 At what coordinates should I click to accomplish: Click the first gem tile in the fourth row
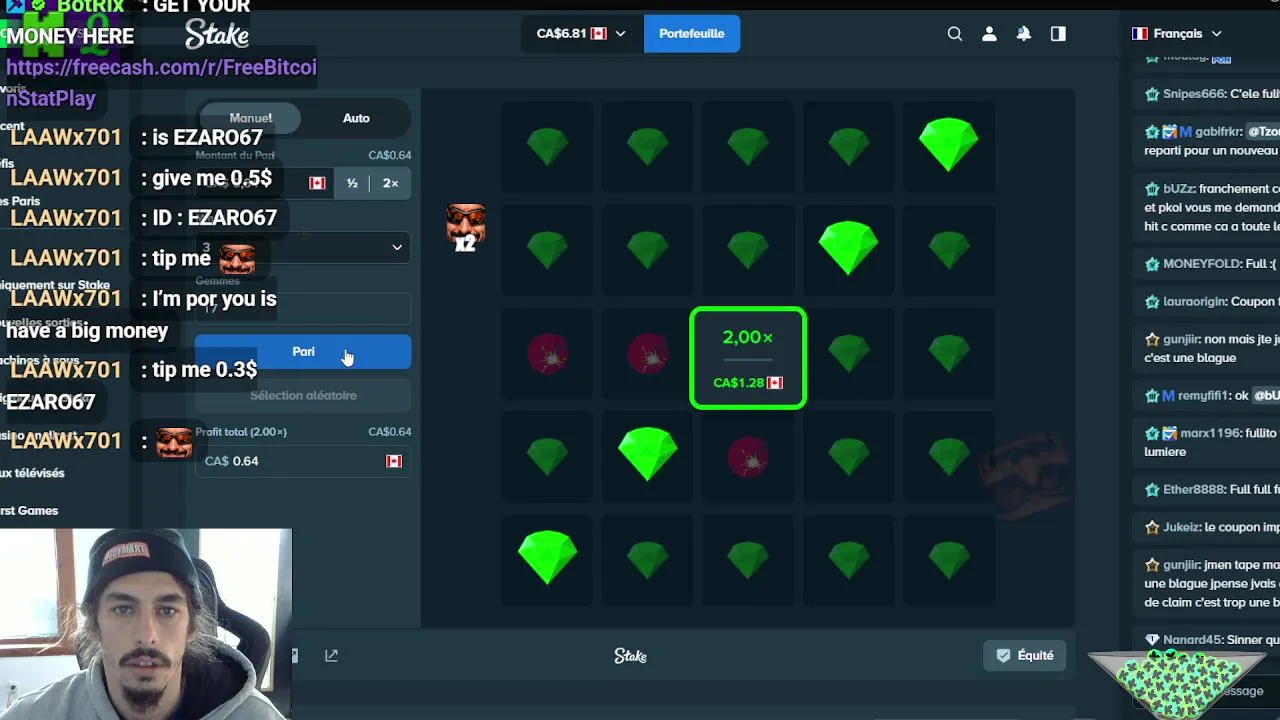tap(548, 457)
